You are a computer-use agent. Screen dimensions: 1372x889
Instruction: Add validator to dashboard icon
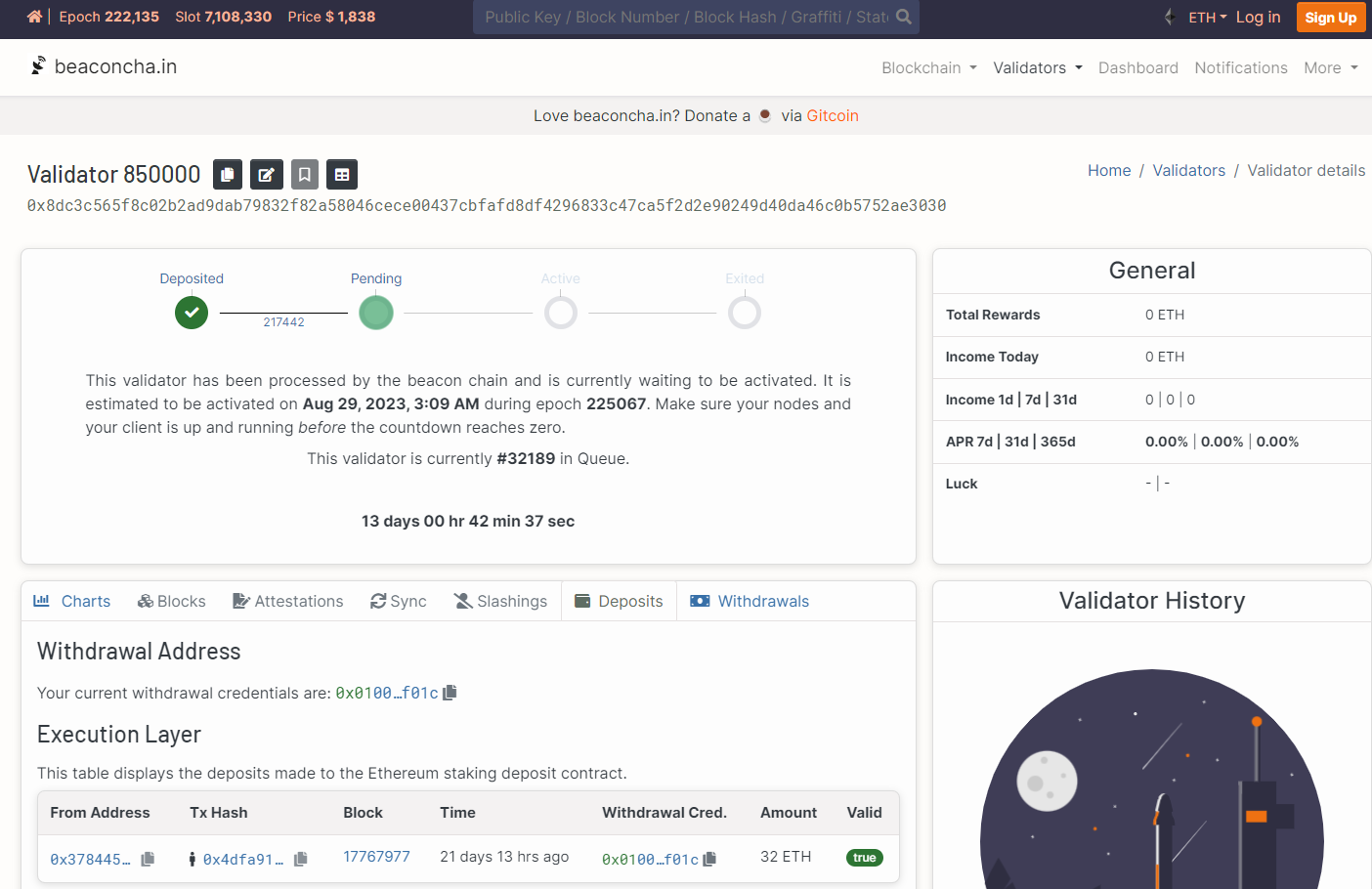(x=342, y=174)
